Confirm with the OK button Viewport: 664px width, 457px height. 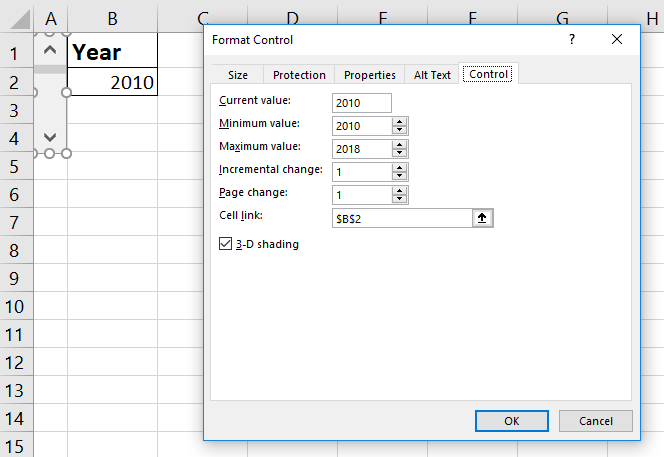512,421
